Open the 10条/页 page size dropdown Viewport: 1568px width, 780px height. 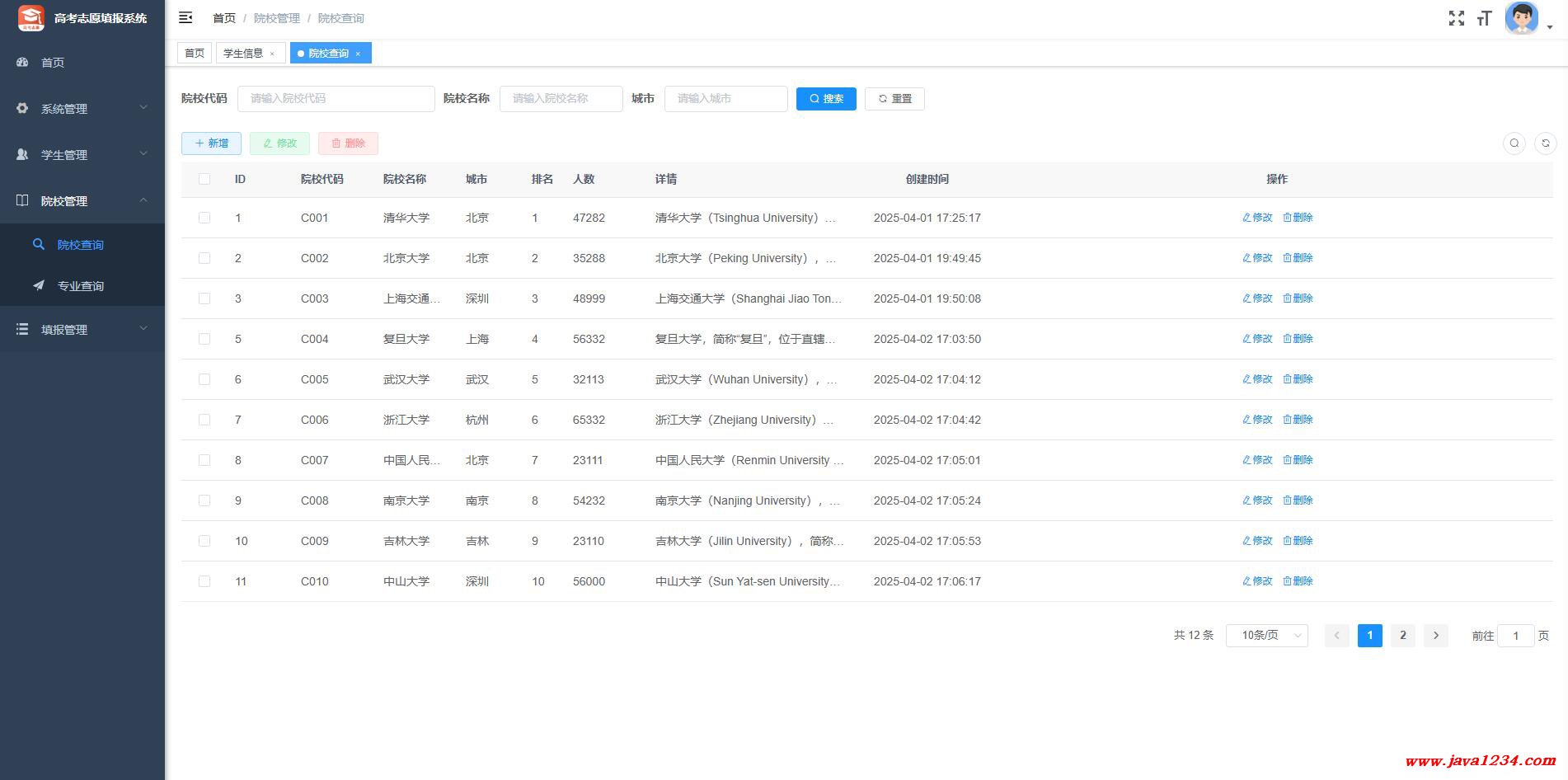click(1266, 636)
